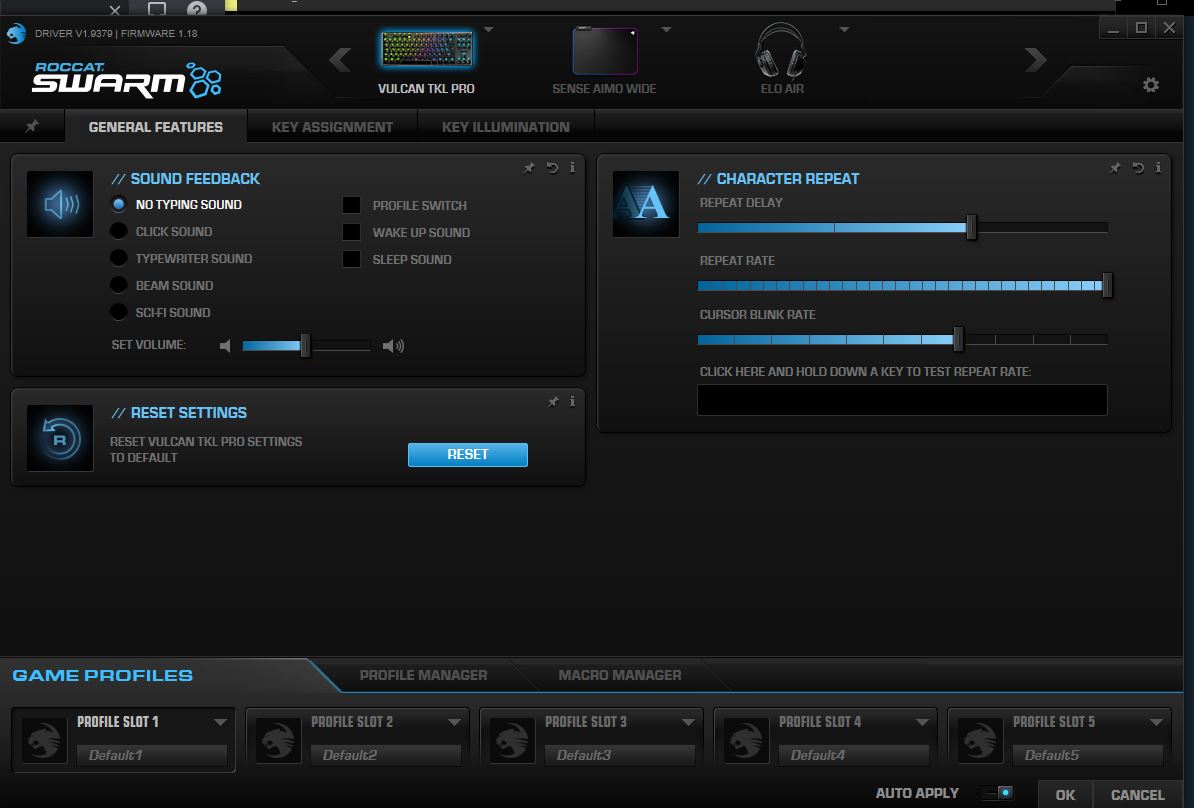
Task: Click the pin tab left of General Features
Action: tap(32, 127)
